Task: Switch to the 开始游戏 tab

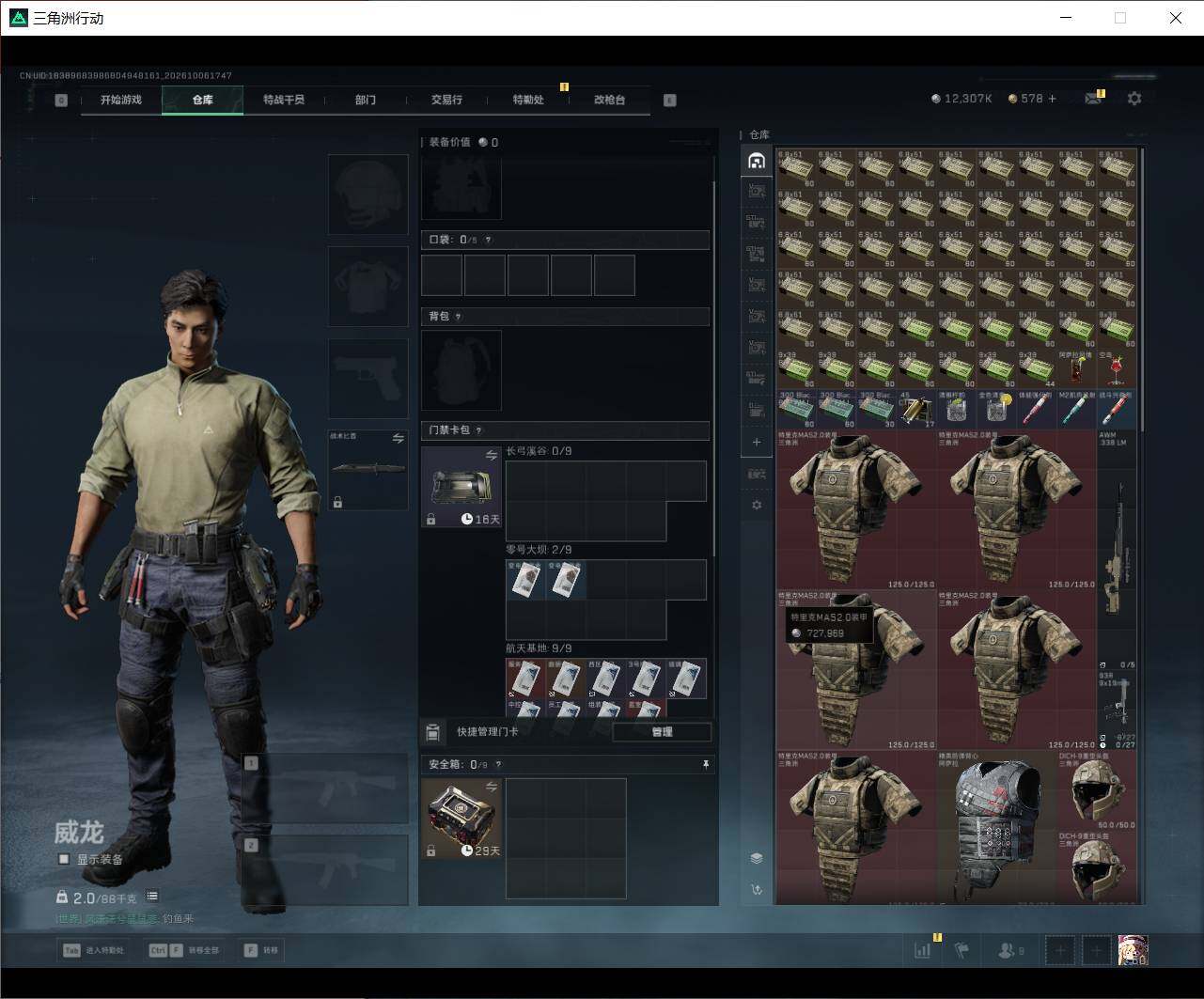Action: (x=121, y=100)
